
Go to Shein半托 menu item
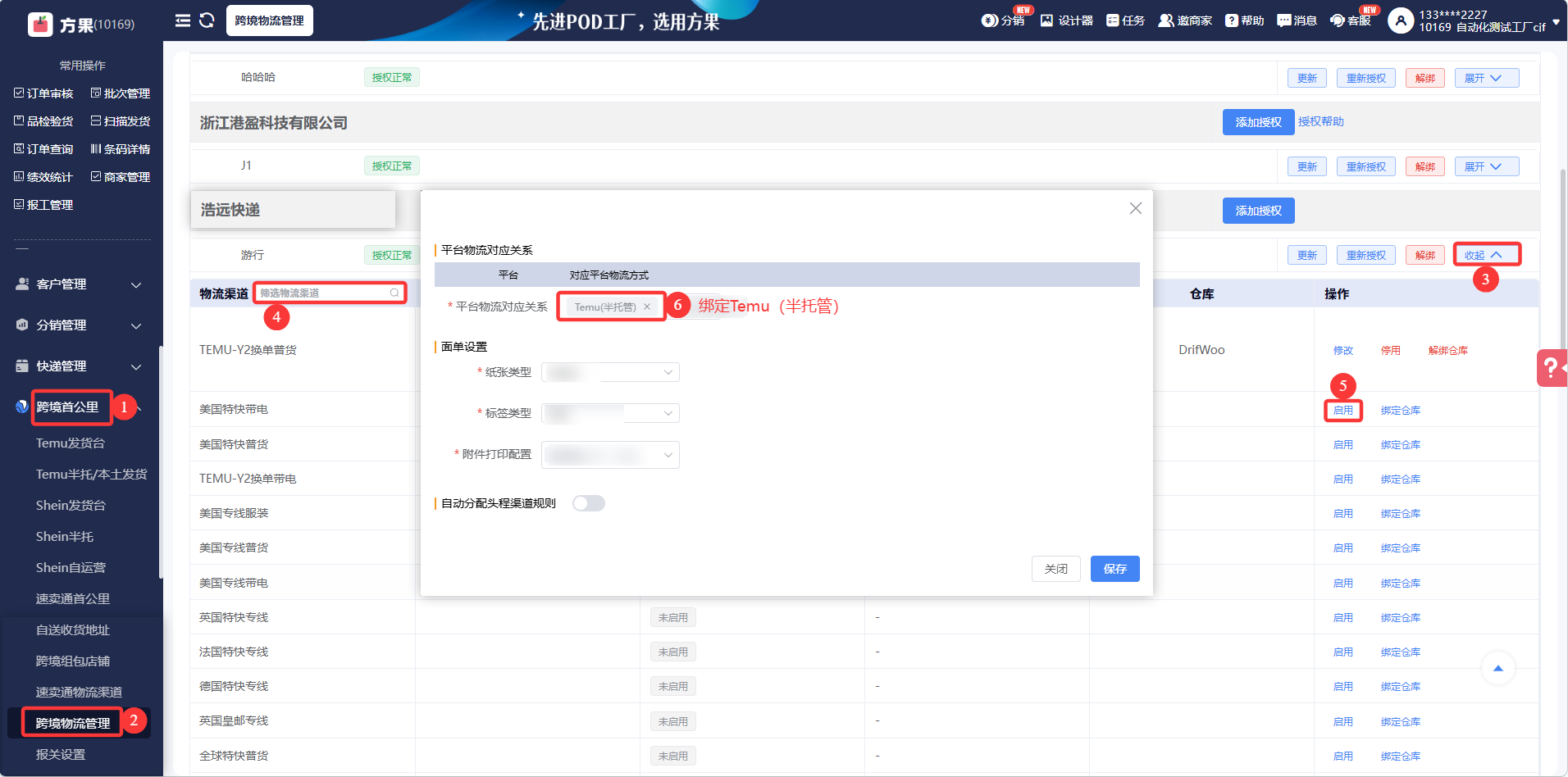tap(65, 537)
